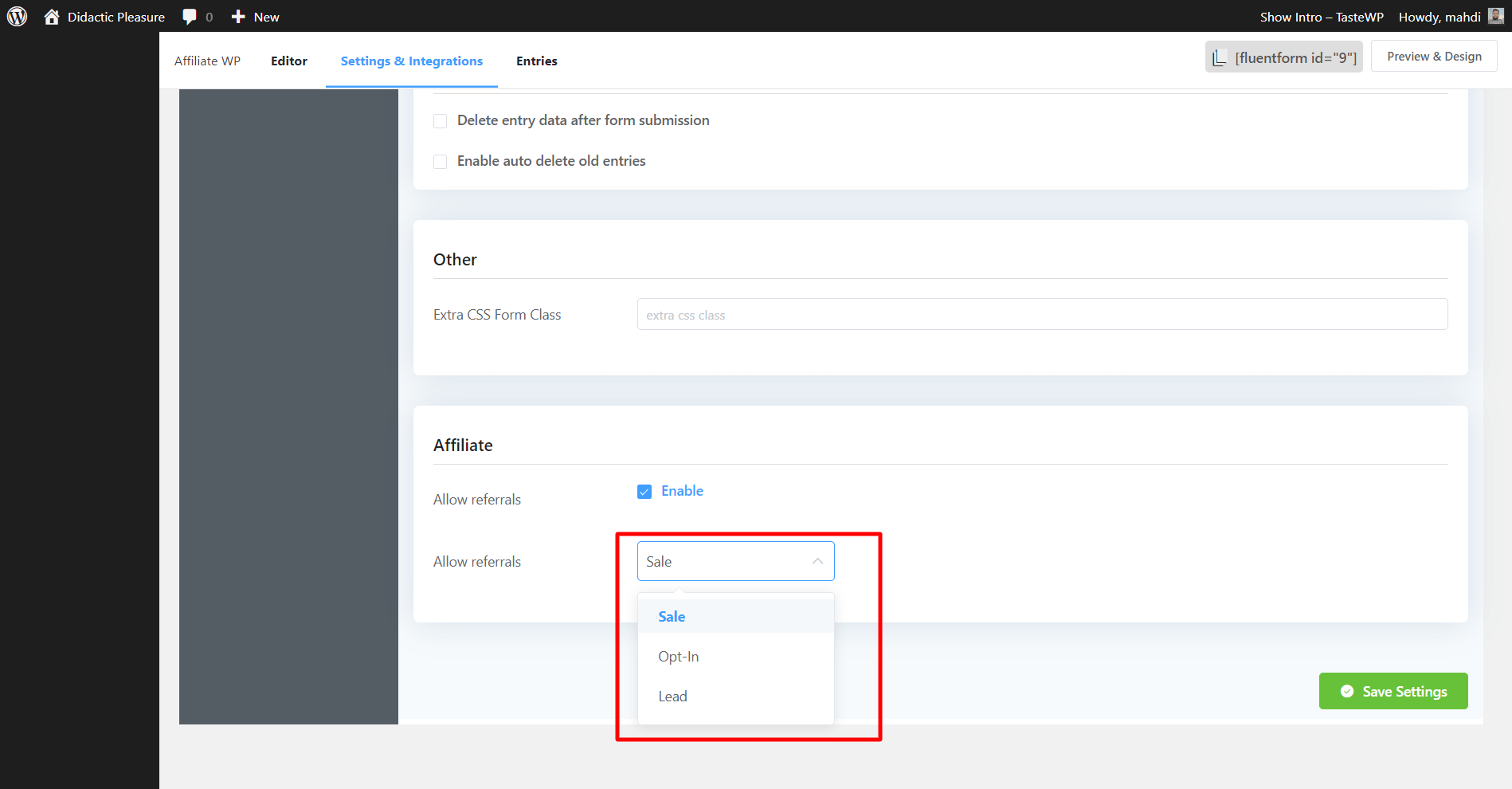The image size is (1512, 789).
Task: Click the Extra CSS Form Class field
Action: (x=1042, y=315)
